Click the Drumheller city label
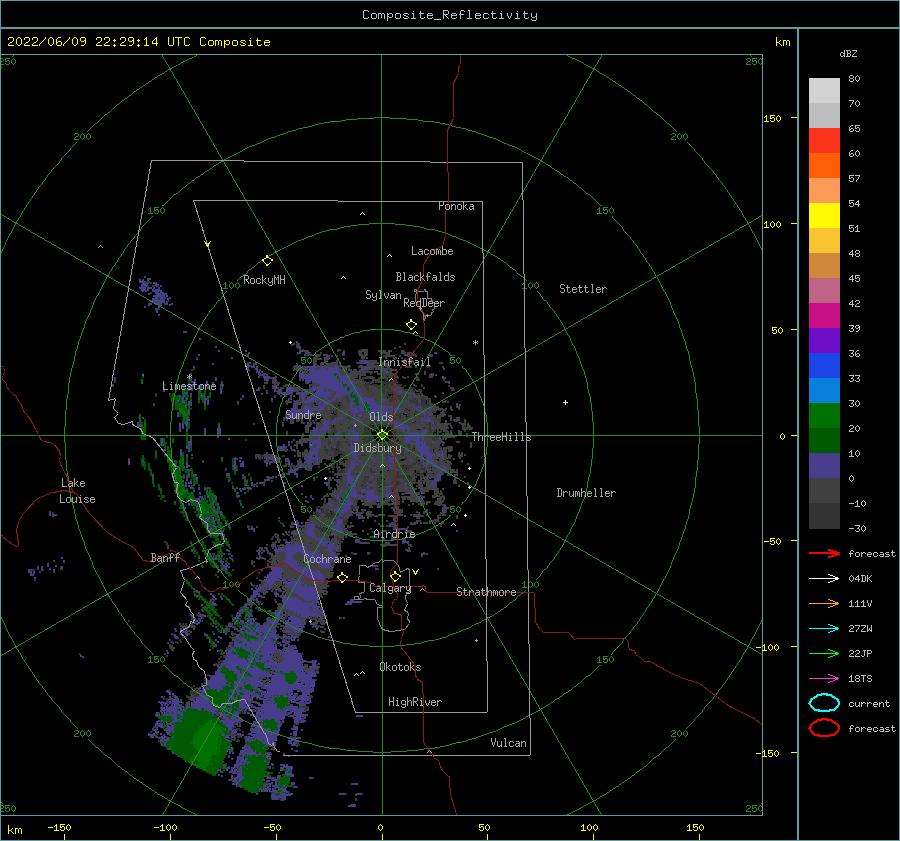This screenshot has height=841, width=900. point(586,493)
